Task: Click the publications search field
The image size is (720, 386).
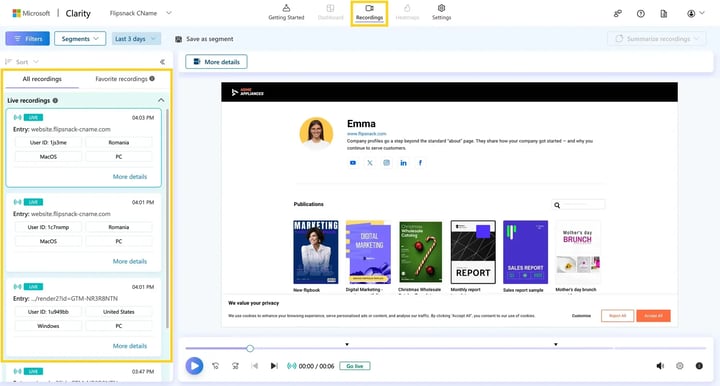Action: (579, 205)
